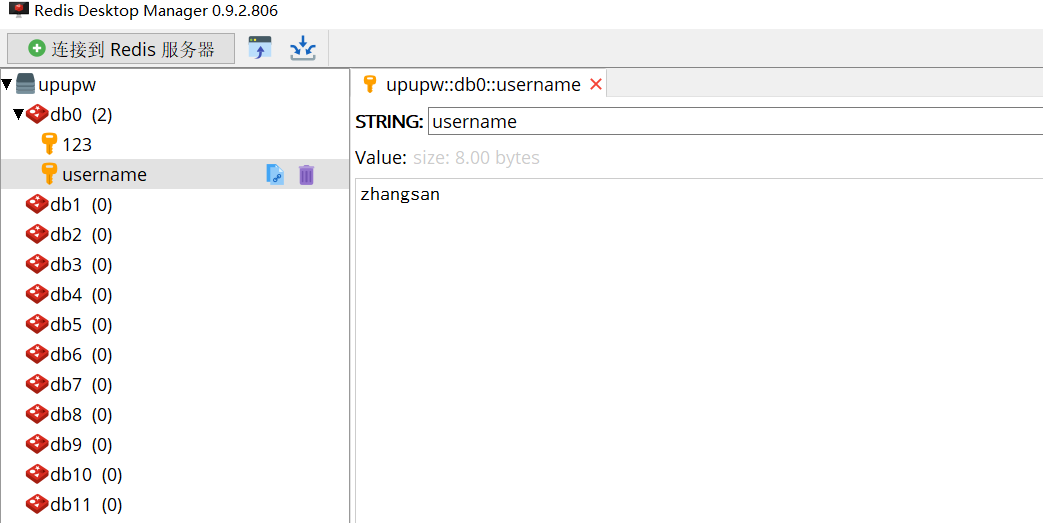
Task: Click the upupw server icon
Action: [26, 85]
